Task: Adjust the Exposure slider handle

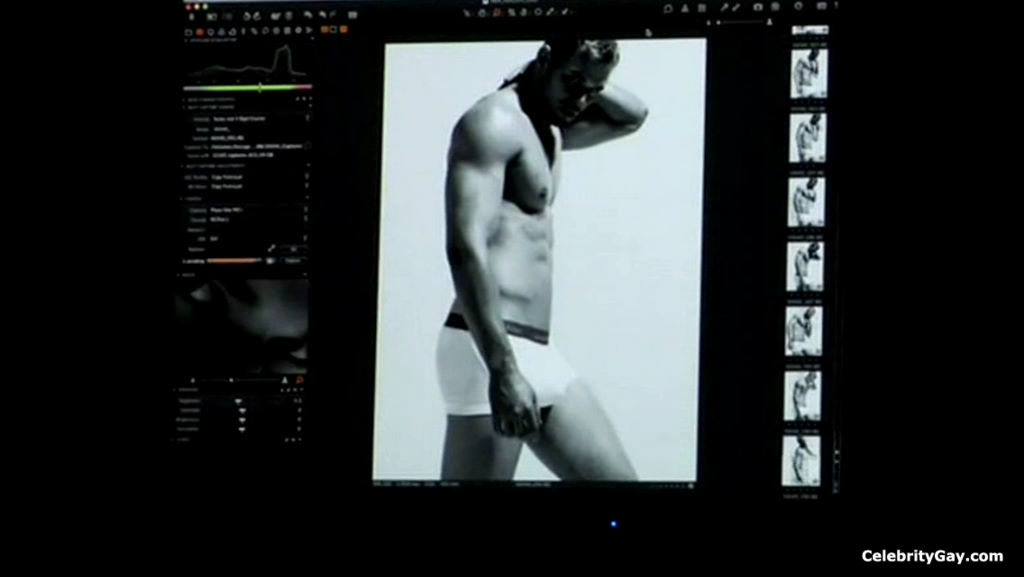Action: point(238,401)
